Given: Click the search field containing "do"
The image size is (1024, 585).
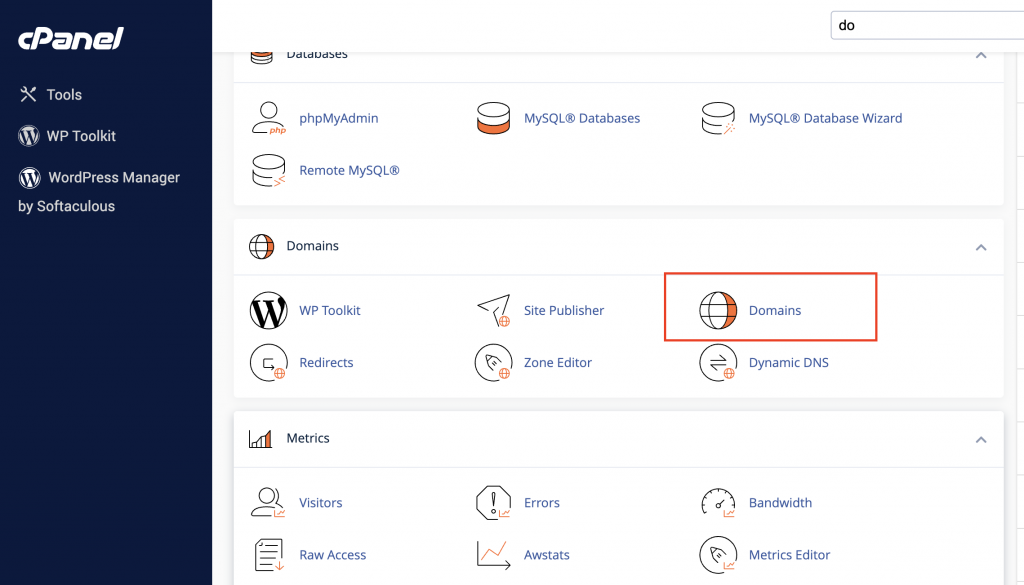Looking at the screenshot, I should 927,25.
